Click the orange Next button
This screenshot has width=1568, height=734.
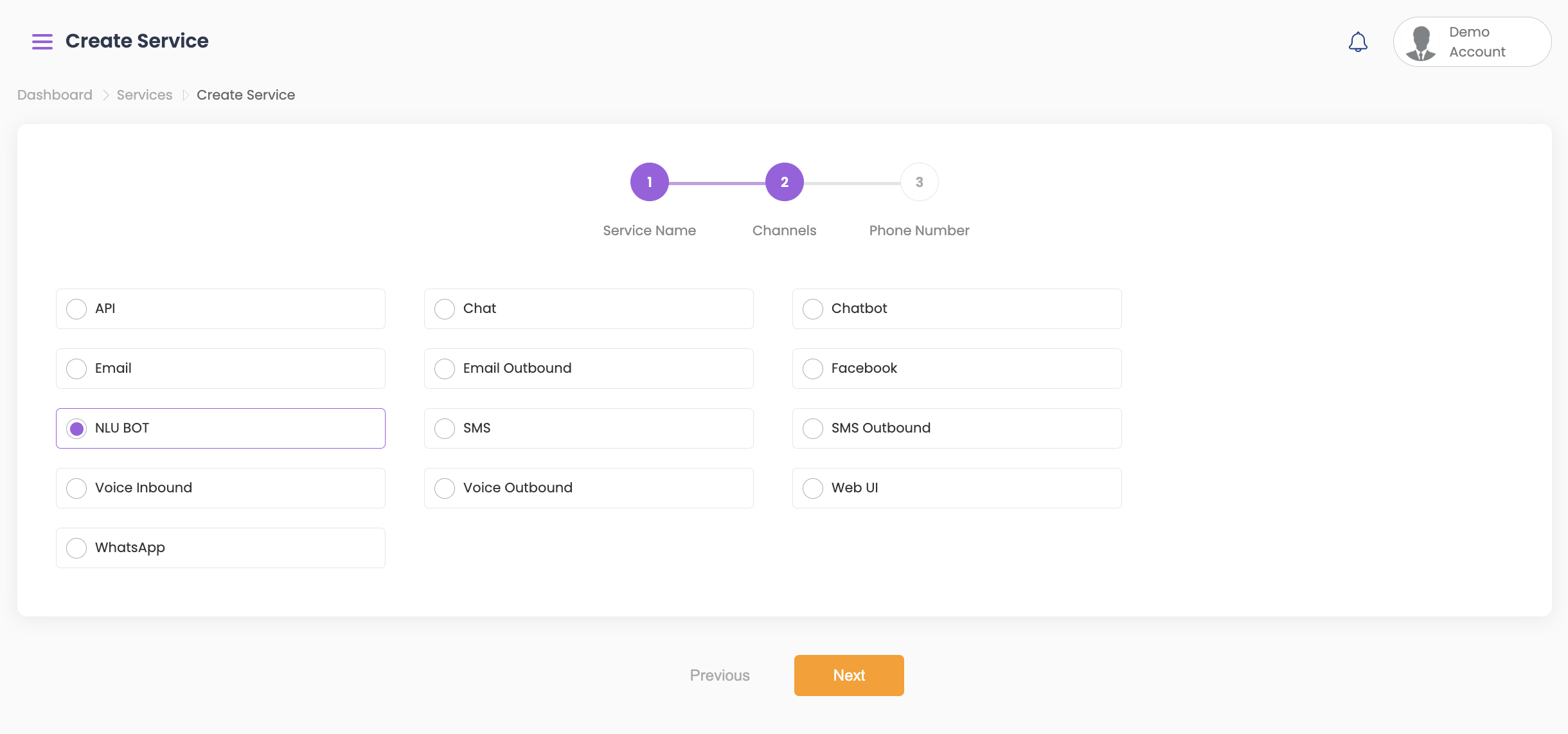point(848,675)
